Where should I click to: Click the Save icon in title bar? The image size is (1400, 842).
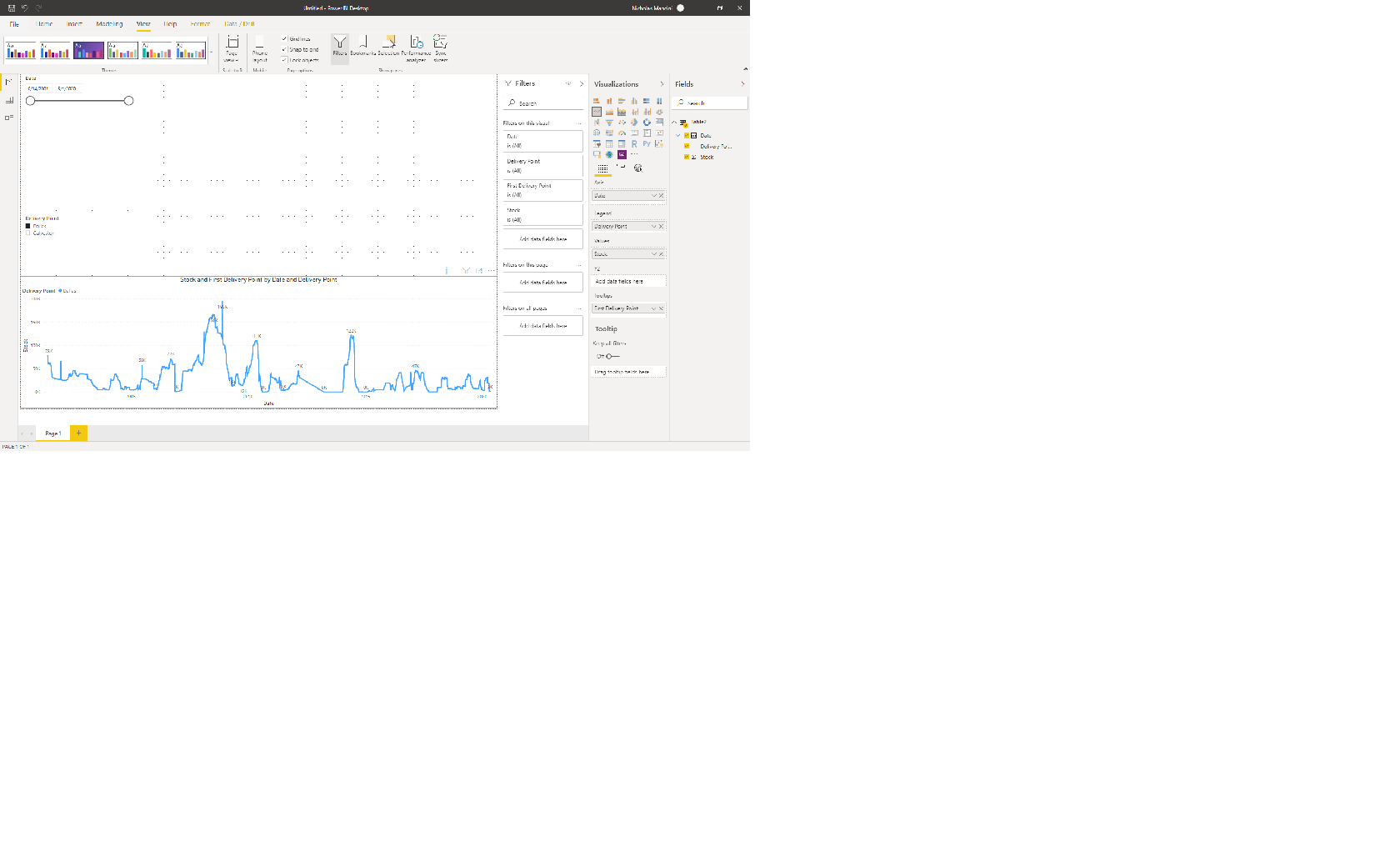(12, 8)
